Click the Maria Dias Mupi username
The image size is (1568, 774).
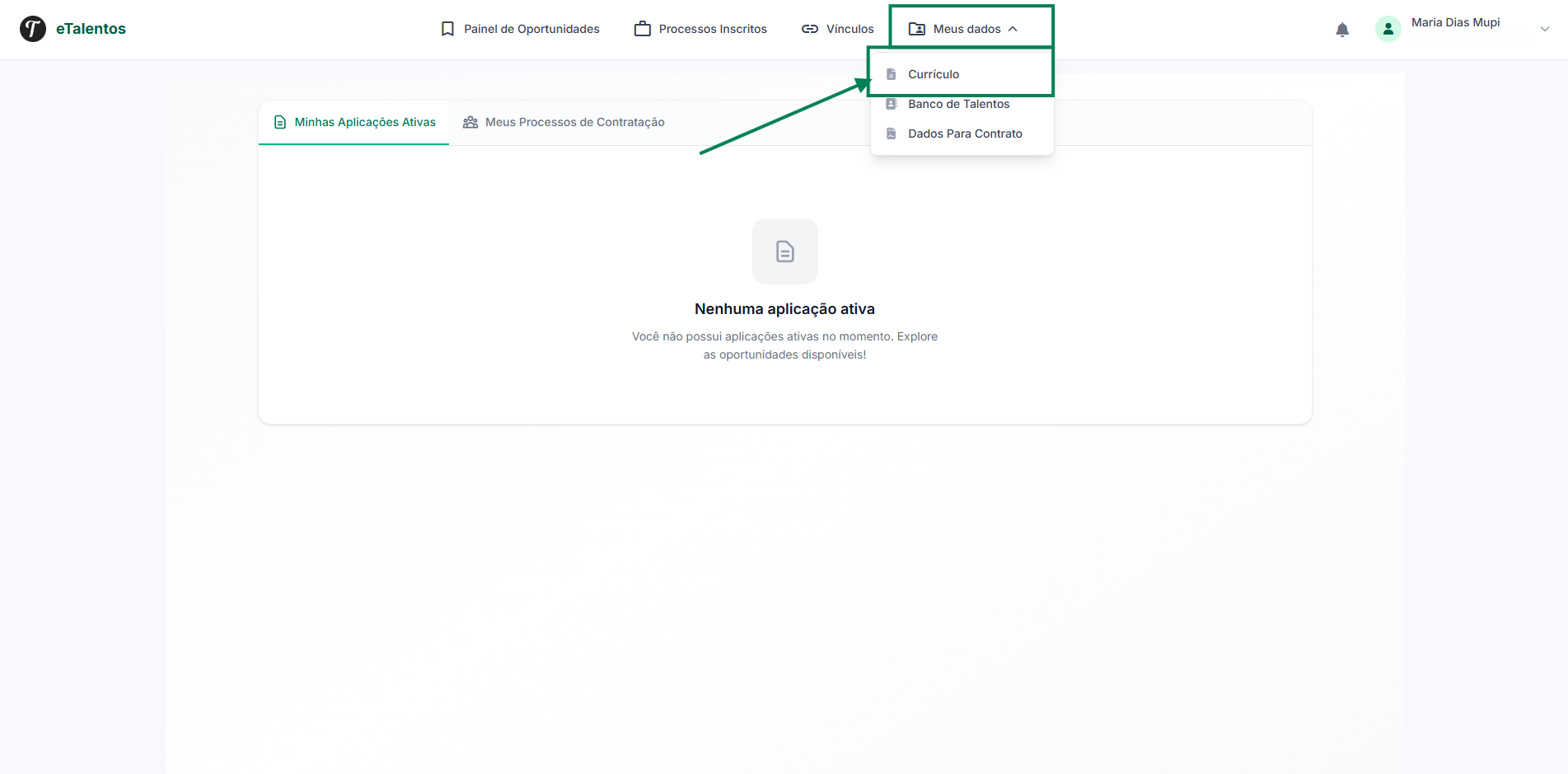1455,22
